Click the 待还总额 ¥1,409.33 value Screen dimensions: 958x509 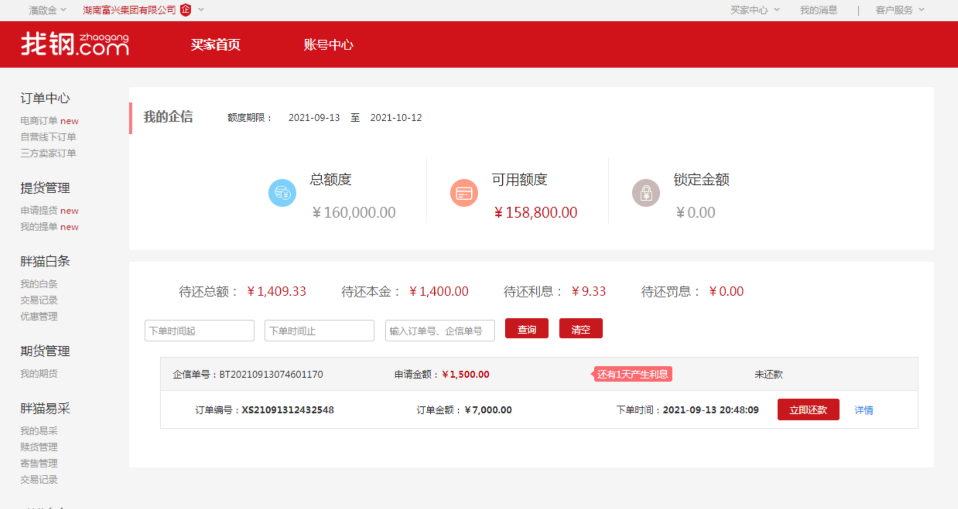(x=276, y=291)
